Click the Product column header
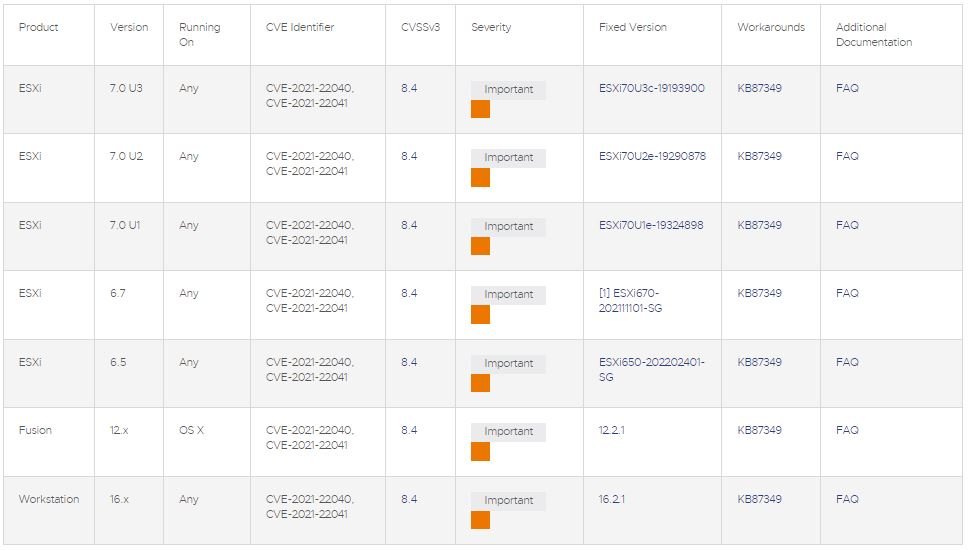Image resolution: width=969 pixels, height=550 pixels. [38, 27]
